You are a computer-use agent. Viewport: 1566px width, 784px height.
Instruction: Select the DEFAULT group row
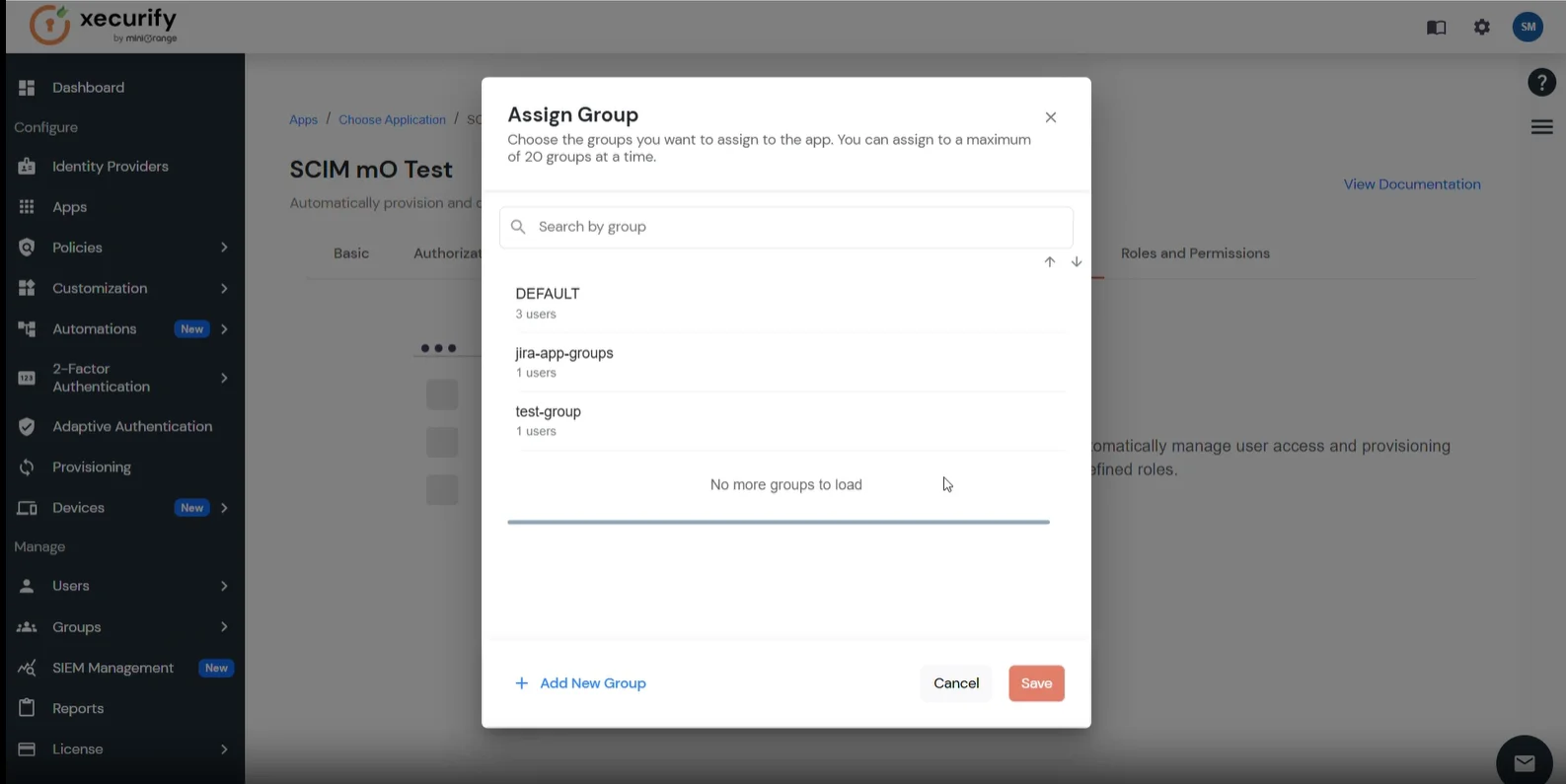pos(786,304)
